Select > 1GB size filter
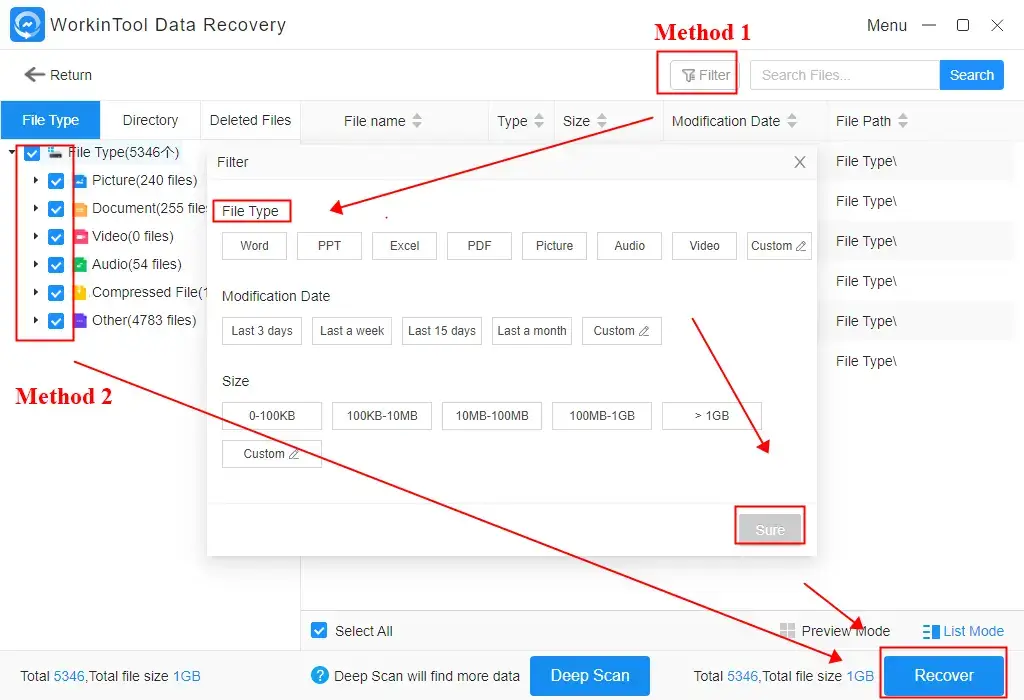This screenshot has width=1024, height=700. [x=712, y=416]
